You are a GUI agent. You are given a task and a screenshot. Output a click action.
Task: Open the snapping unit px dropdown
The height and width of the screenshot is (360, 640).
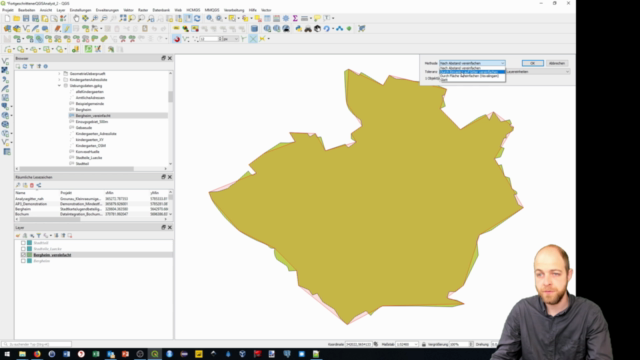pos(231,39)
